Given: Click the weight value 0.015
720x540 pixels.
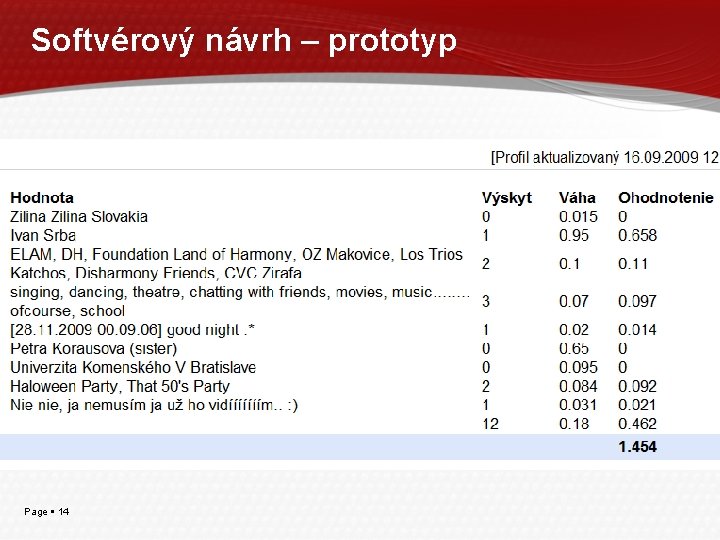Looking at the screenshot, I should click(578, 216).
